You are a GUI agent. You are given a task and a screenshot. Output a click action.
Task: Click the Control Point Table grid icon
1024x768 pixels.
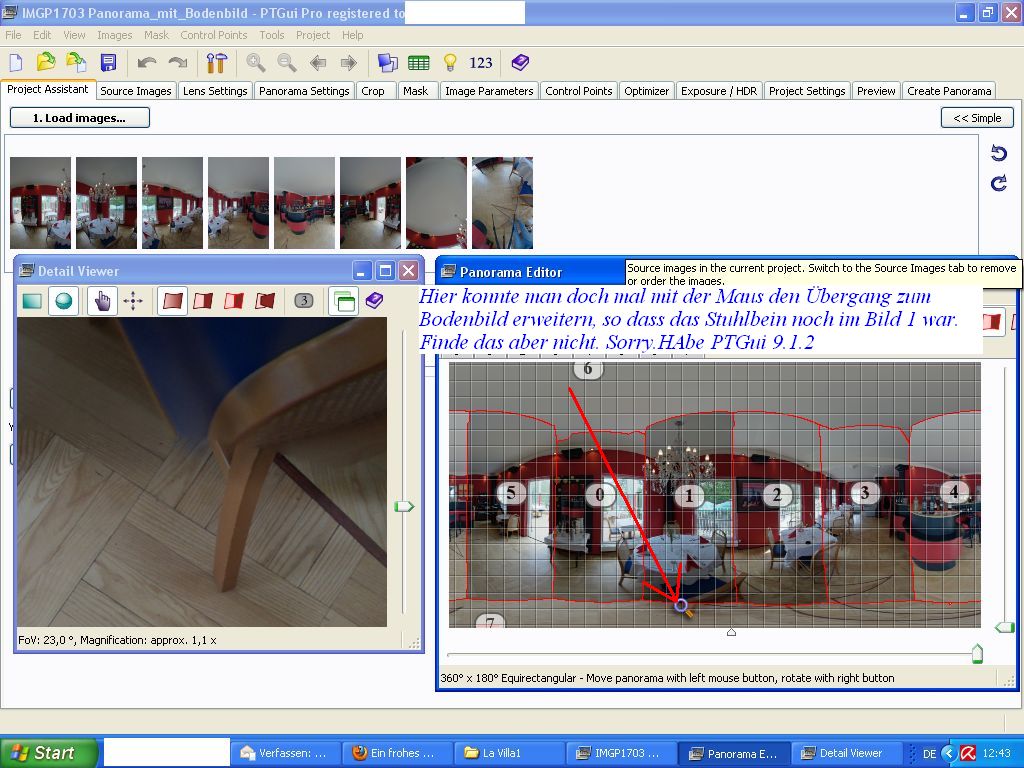(419, 62)
